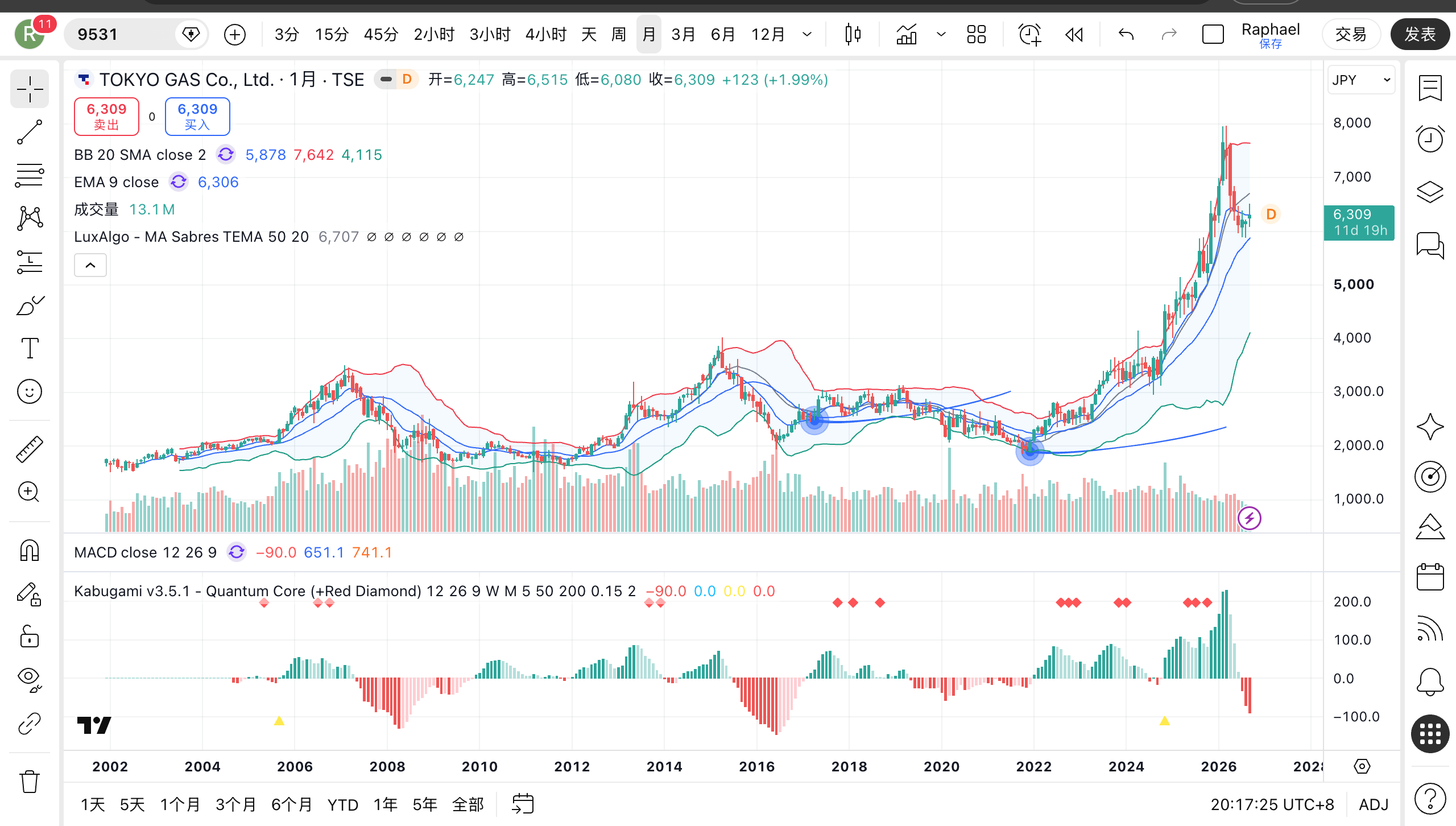Screen dimensions: 1456x826
Task: Switch to 3分 timeframe
Action: [x=287, y=34]
